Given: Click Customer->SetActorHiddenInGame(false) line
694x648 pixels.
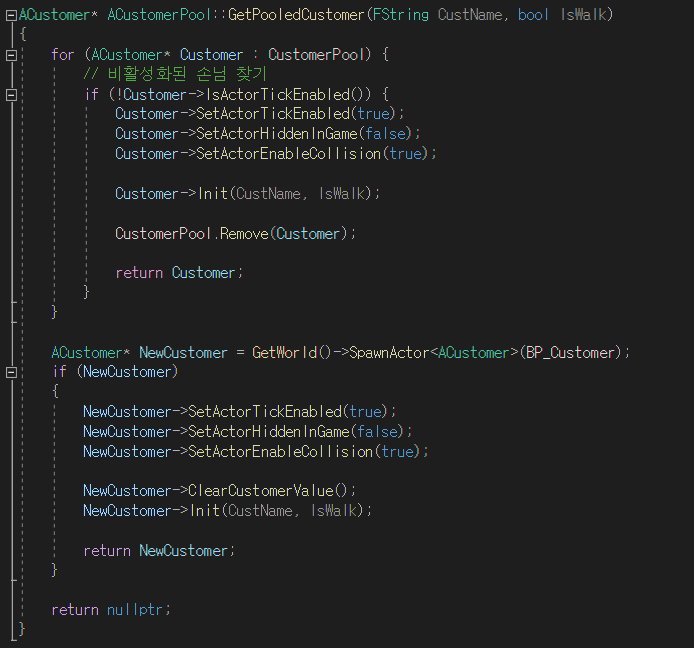Looking at the screenshot, I should [x=268, y=134].
